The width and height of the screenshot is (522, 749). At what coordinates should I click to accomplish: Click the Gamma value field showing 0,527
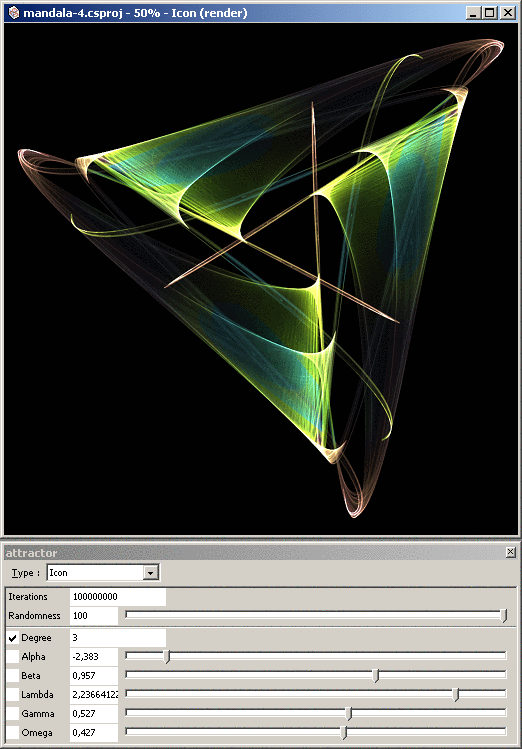coord(94,714)
